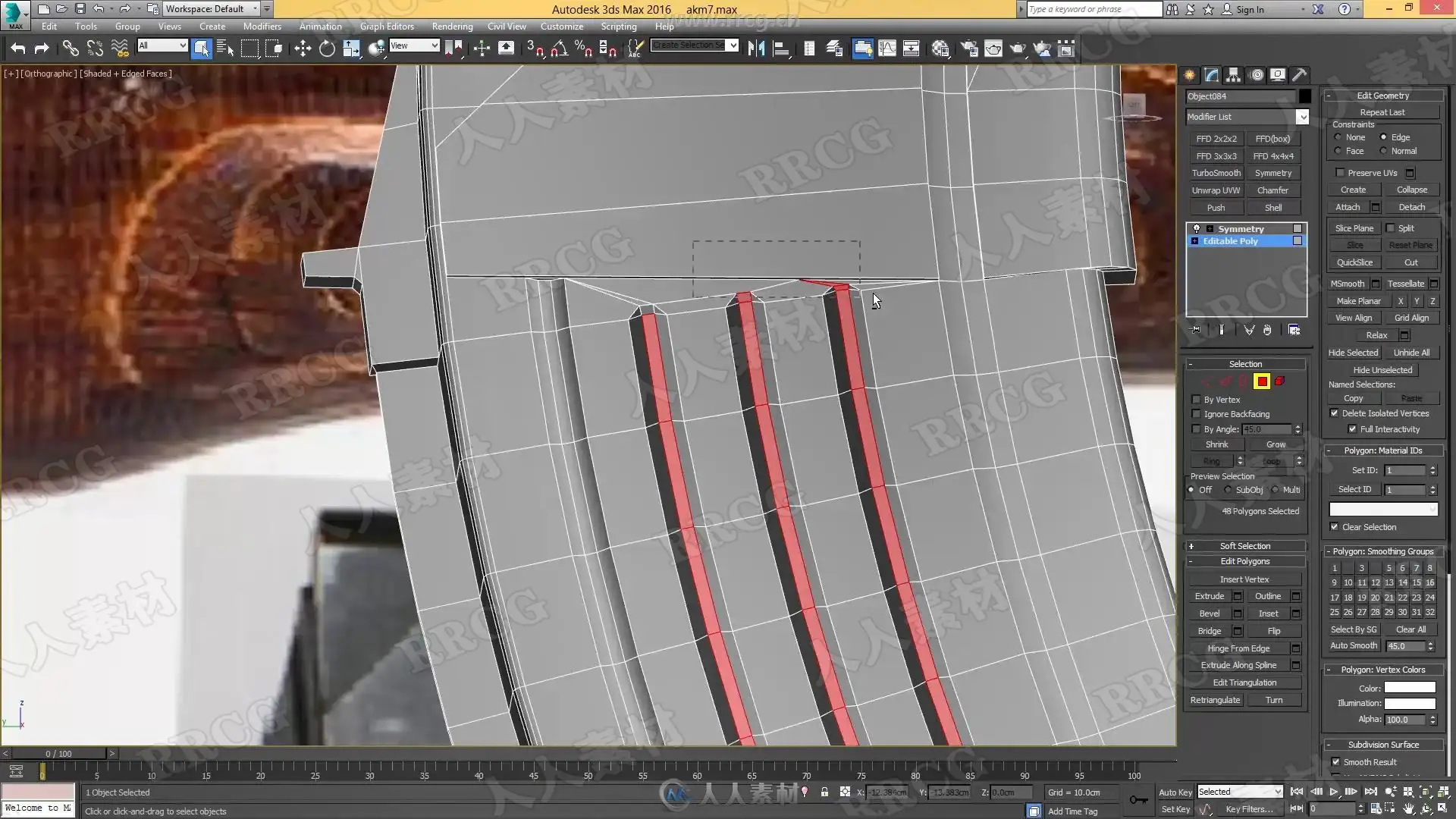
Task: Open the Hierarchy command panel tab
Action: [x=1234, y=75]
